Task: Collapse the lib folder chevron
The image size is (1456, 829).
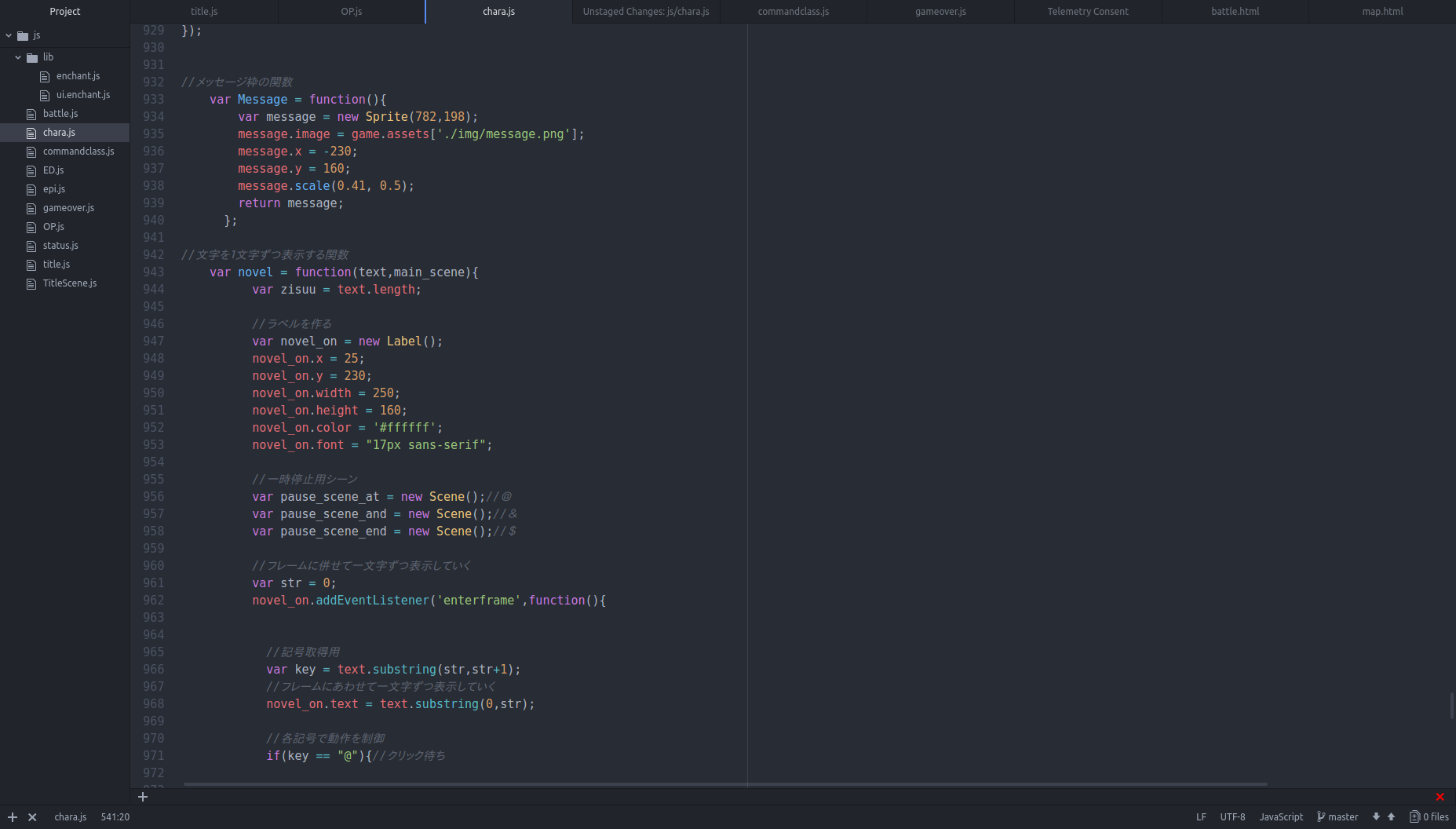Action: (x=18, y=57)
